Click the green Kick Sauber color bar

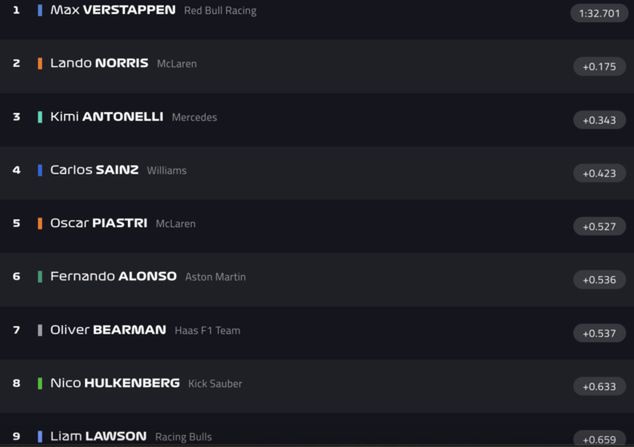pyautogui.click(x=40, y=383)
